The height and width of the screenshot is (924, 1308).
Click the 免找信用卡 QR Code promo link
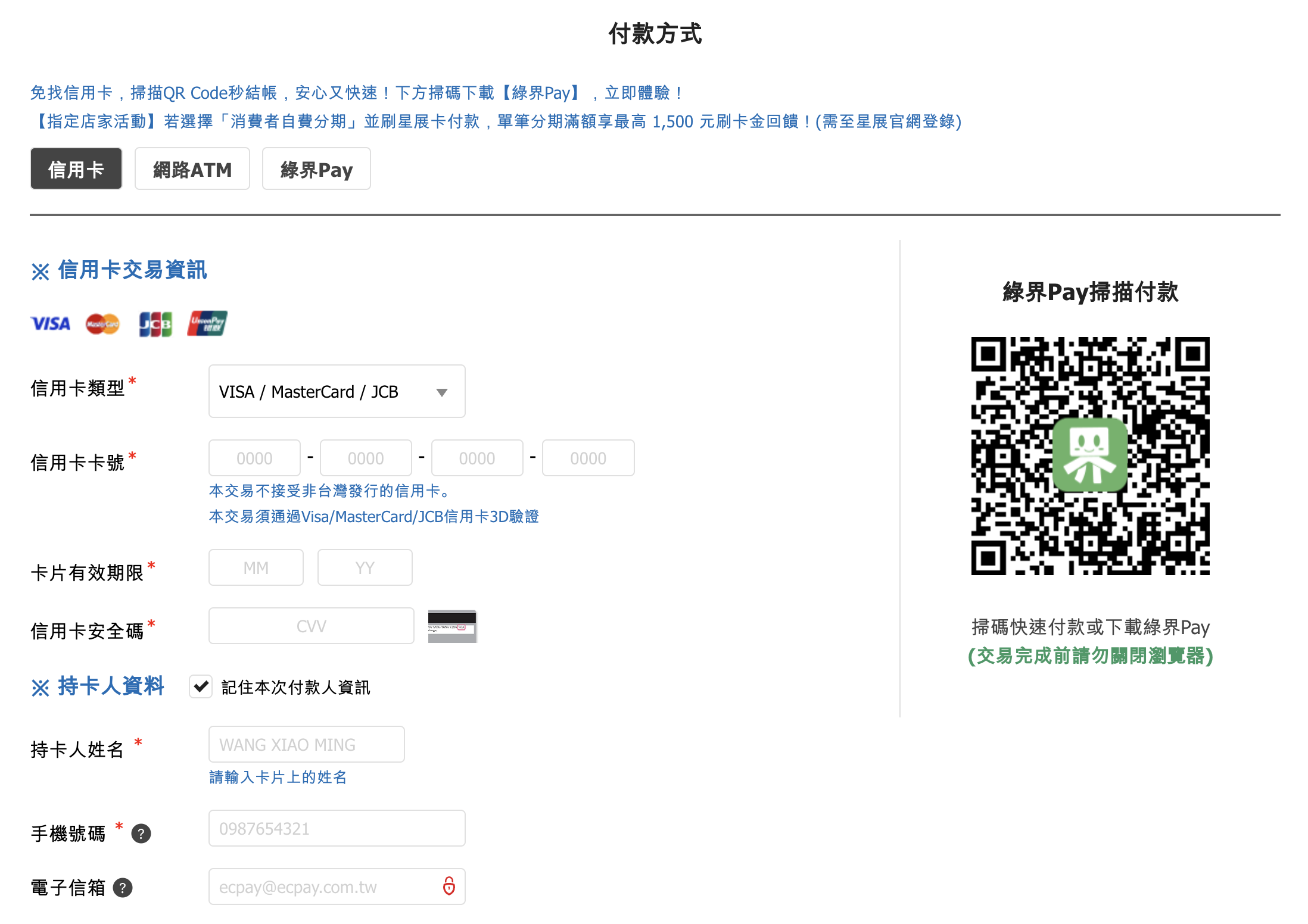click(356, 93)
